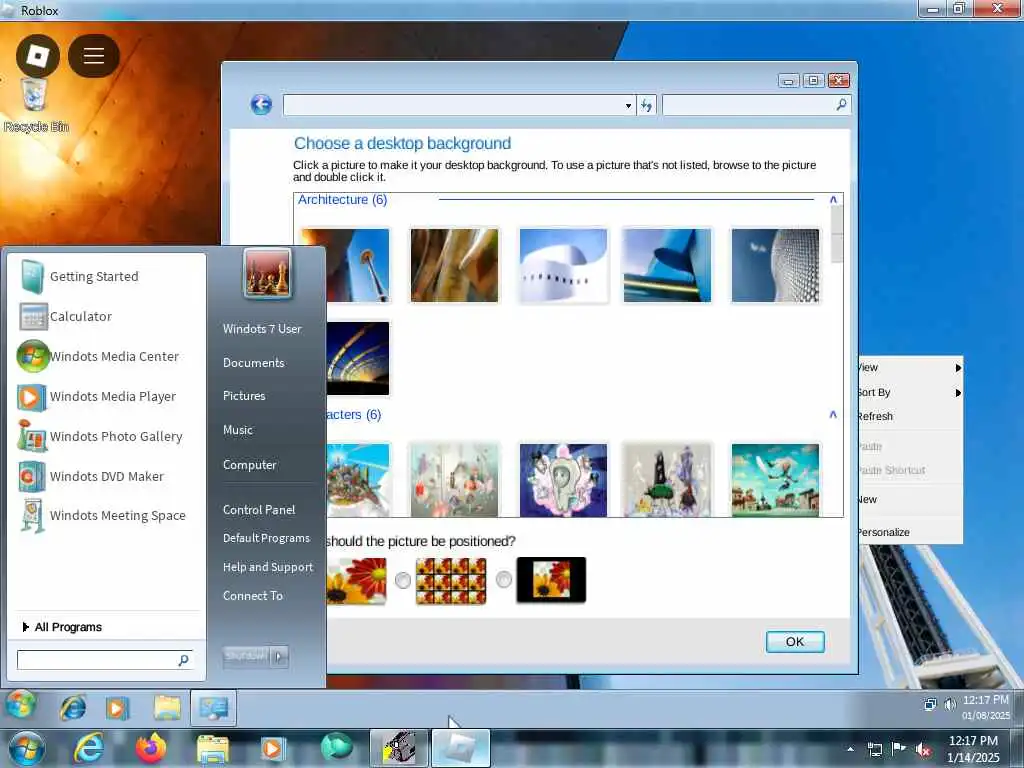This screenshot has height=768, width=1024.
Task: Select the night light arcs wallpaper
Action: tap(357, 359)
